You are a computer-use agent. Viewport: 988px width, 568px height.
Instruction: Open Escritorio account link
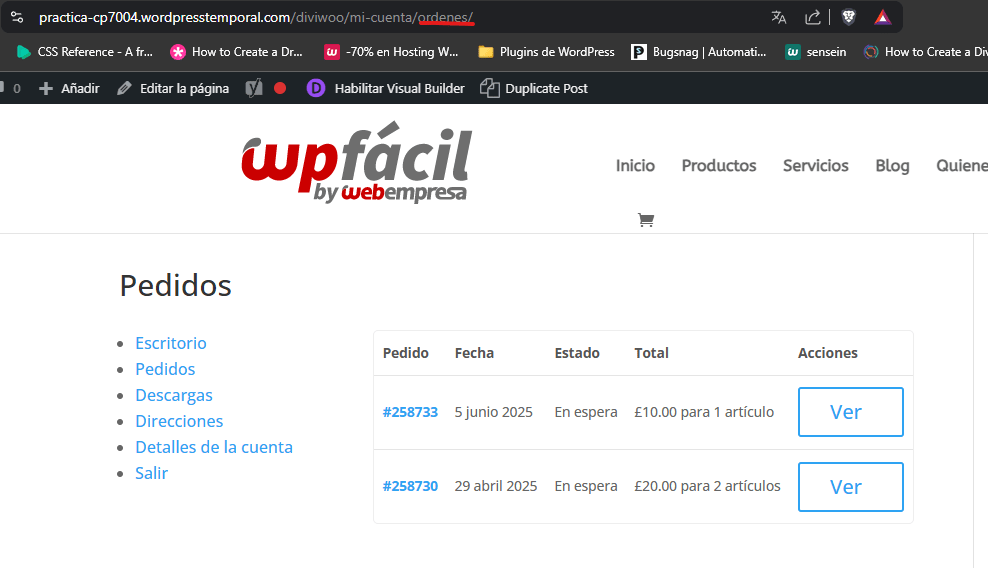coord(171,343)
